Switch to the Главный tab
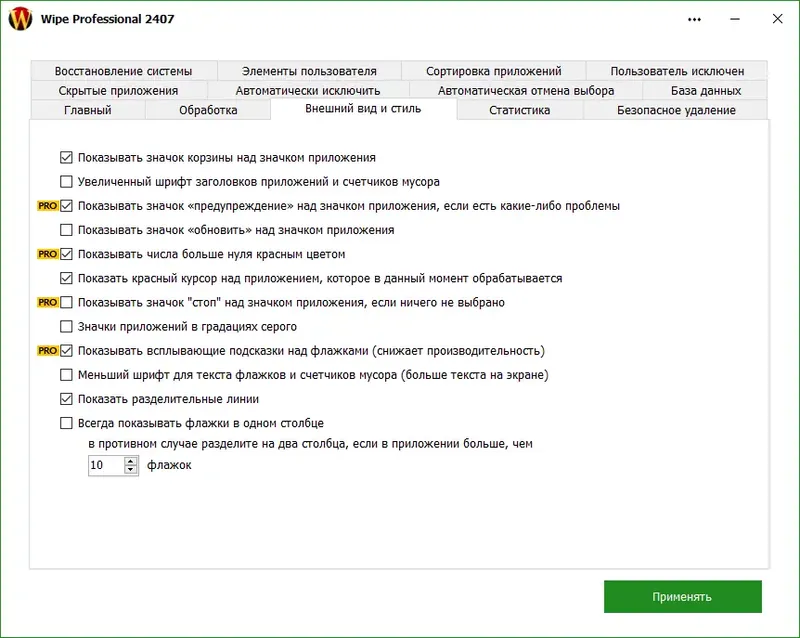 click(x=89, y=111)
